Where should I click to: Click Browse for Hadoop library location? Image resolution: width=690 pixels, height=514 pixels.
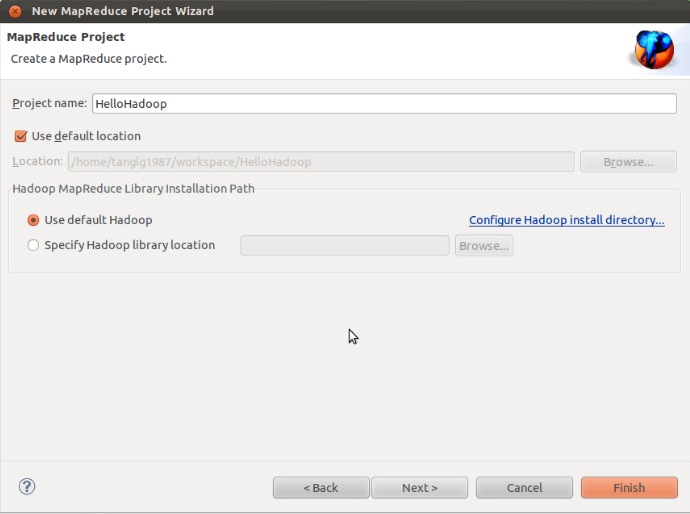pos(484,246)
